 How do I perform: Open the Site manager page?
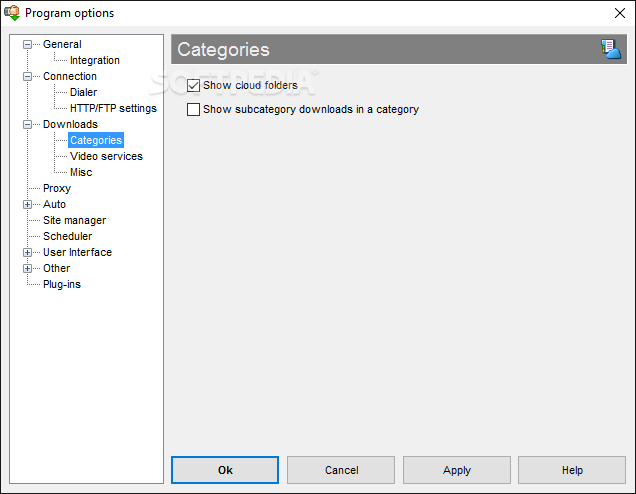[x=74, y=220]
